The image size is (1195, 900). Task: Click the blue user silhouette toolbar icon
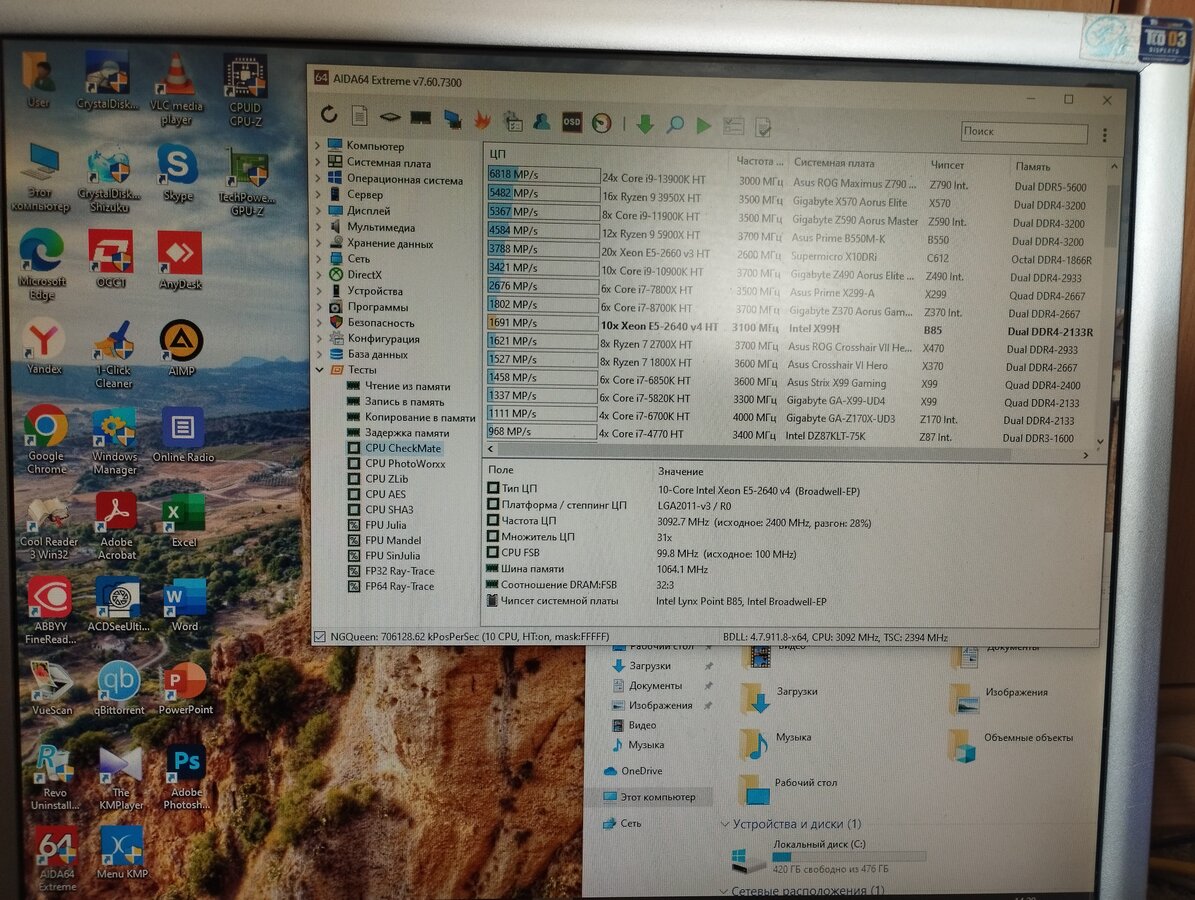(542, 121)
